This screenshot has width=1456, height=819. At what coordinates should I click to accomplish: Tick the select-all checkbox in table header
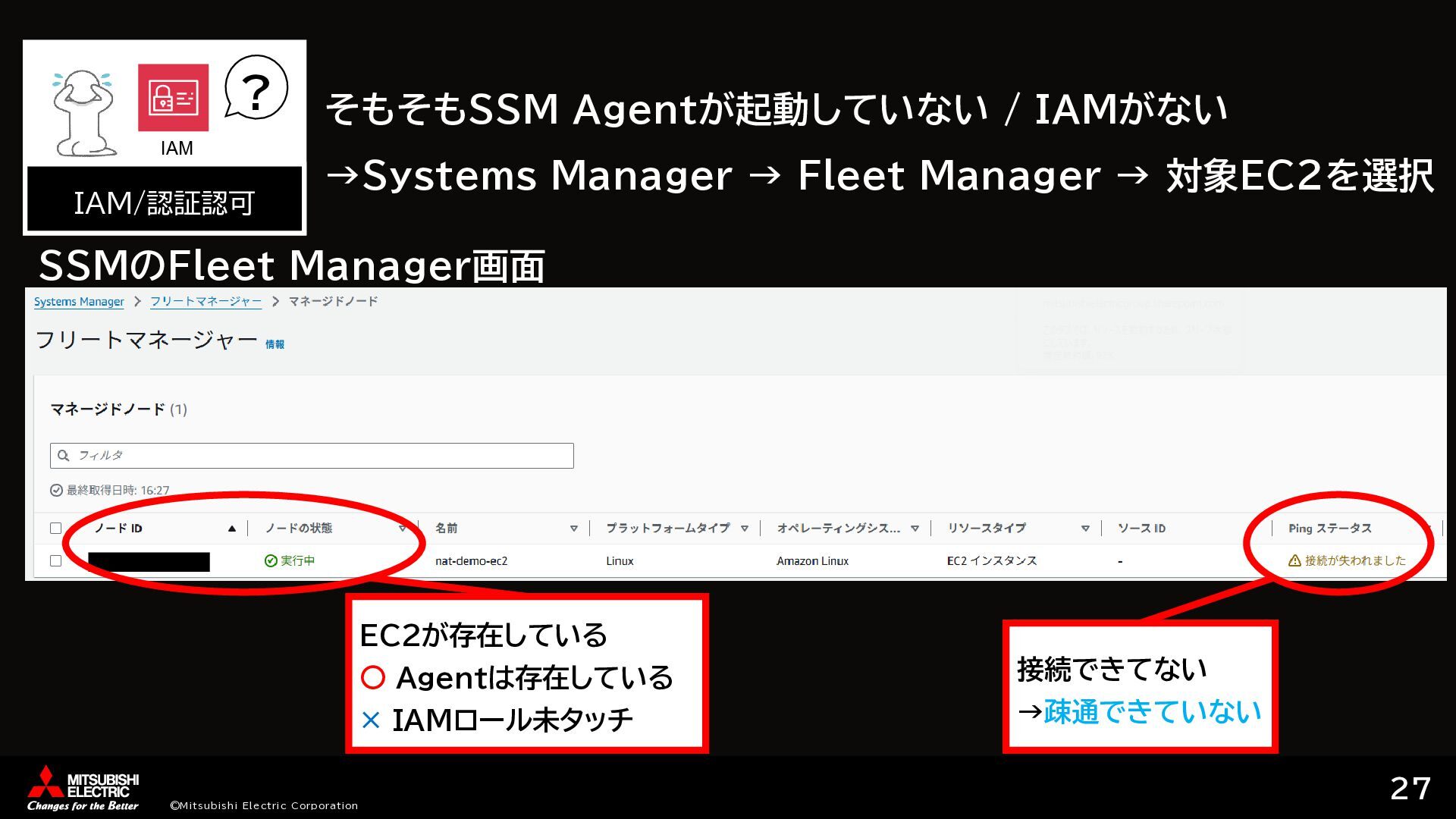click(x=55, y=529)
